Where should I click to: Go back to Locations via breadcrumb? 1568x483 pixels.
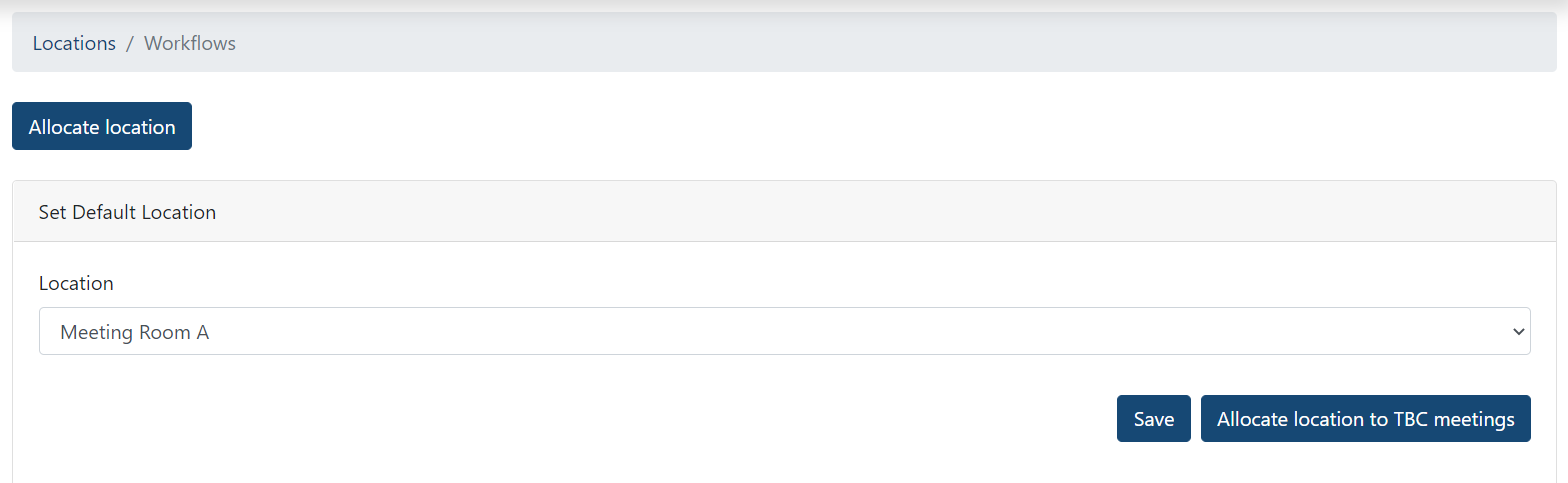pyautogui.click(x=74, y=43)
